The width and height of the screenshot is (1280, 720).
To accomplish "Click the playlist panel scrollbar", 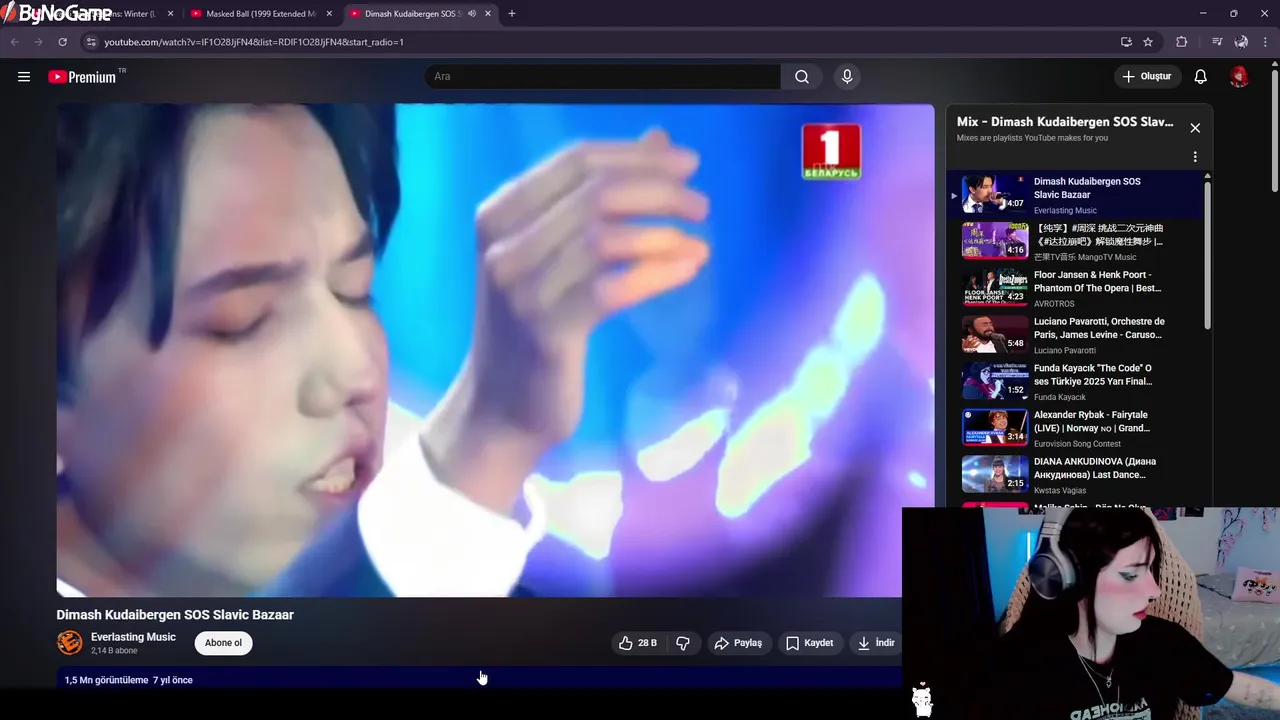I will click(x=1208, y=255).
